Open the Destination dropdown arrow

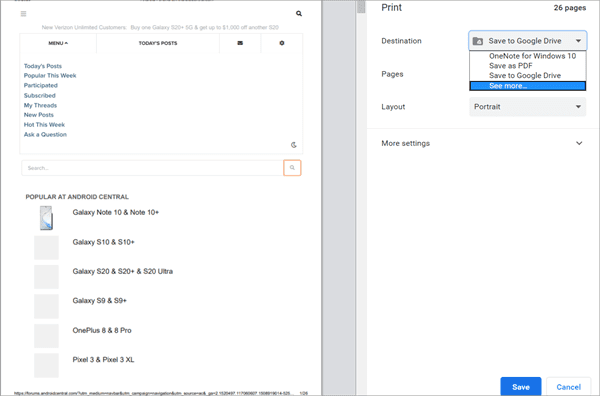tap(578, 41)
